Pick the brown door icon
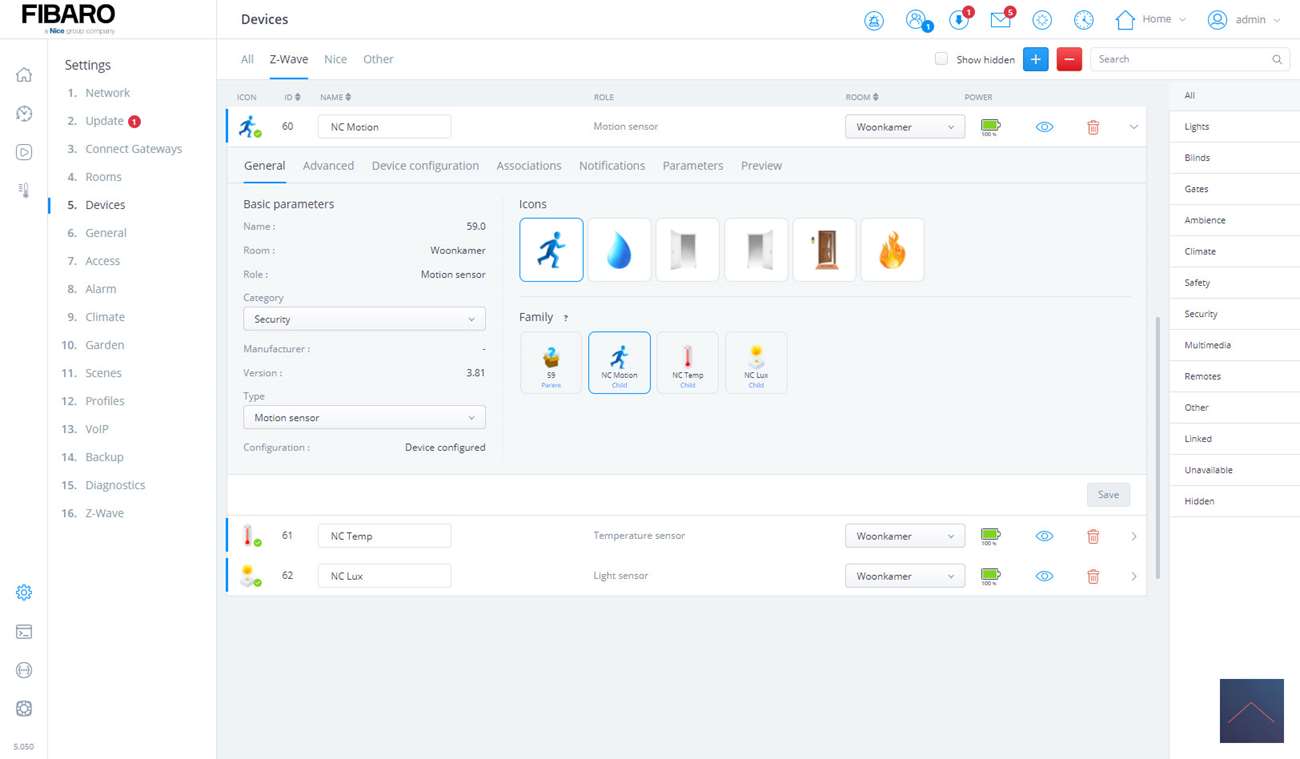 (824, 250)
